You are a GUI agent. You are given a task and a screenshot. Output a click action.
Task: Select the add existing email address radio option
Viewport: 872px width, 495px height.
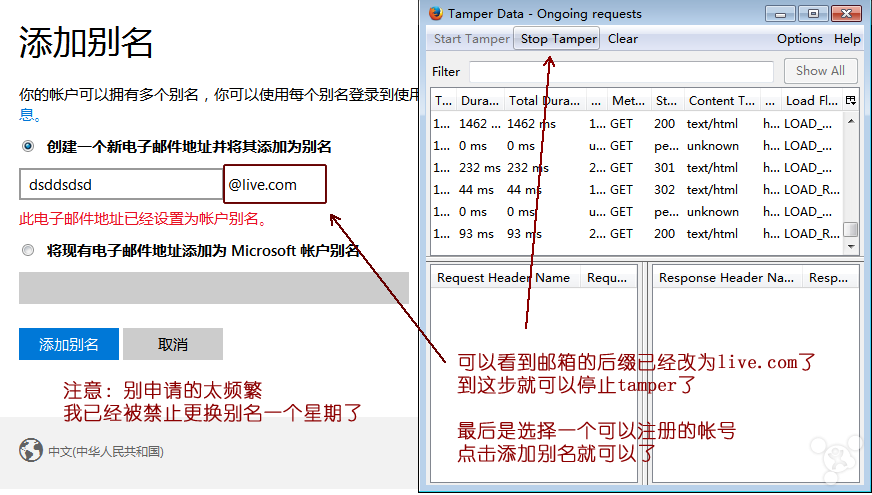28,250
